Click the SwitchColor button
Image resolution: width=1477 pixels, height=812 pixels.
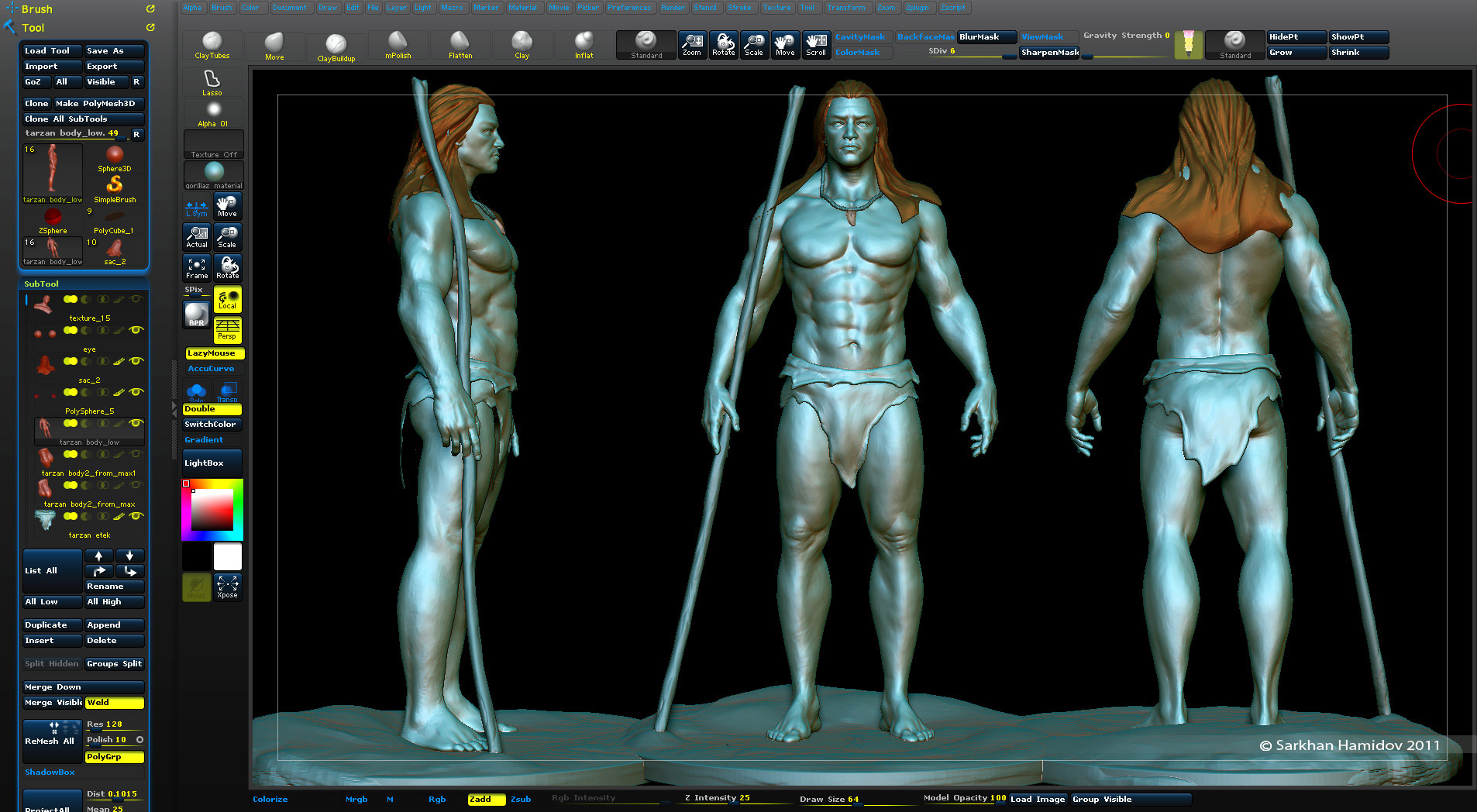pos(212,425)
